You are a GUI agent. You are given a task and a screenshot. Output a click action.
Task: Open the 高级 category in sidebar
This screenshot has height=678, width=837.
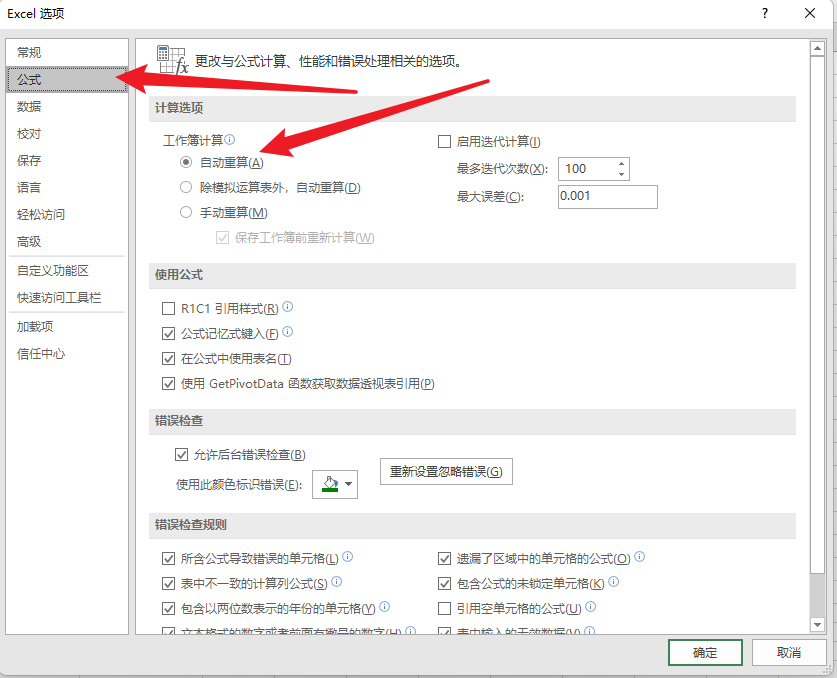29,241
